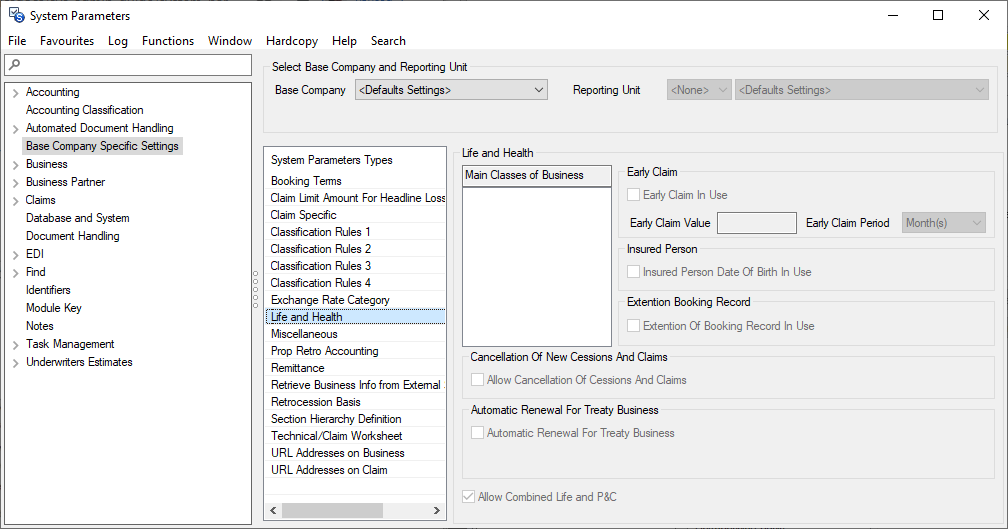Check Automatic Renewal For Treaty Business
Image resolution: width=1008 pixels, height=529 pixels.
pos(478,433)
